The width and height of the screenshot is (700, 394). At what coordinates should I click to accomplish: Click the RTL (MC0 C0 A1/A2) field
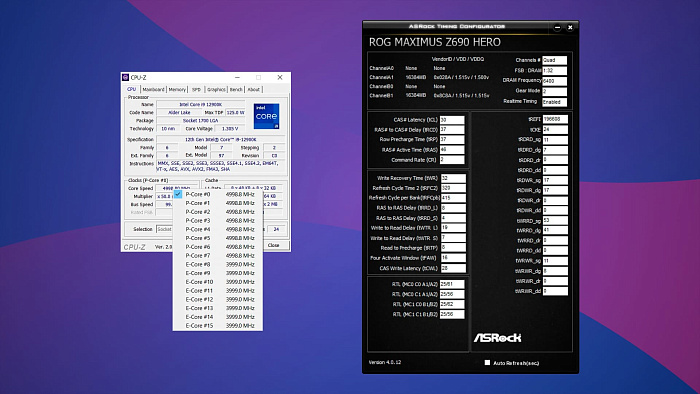[452, 284]
